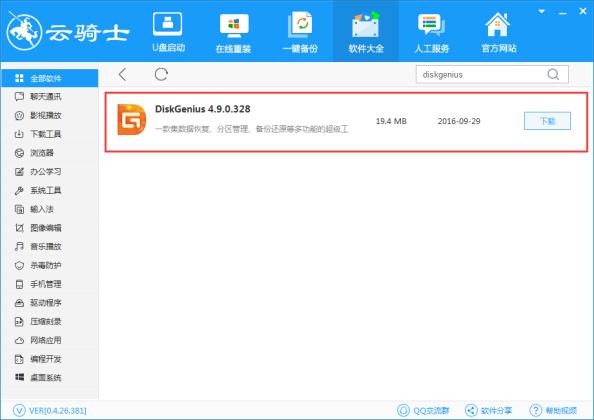Go back with the left arrow
This screenshot has height=420, width=594.
[x=122, y=74]
